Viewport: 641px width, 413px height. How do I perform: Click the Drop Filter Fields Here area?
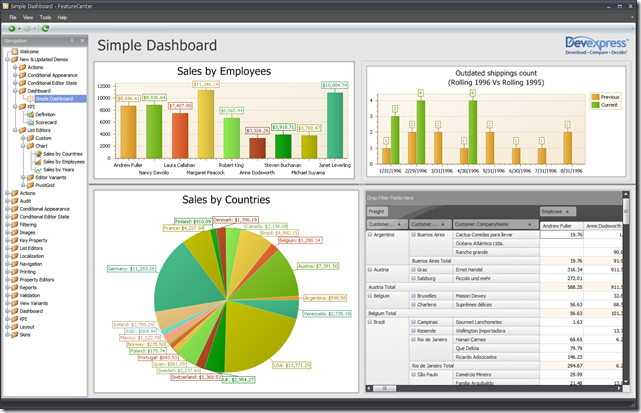coord(494,198)
